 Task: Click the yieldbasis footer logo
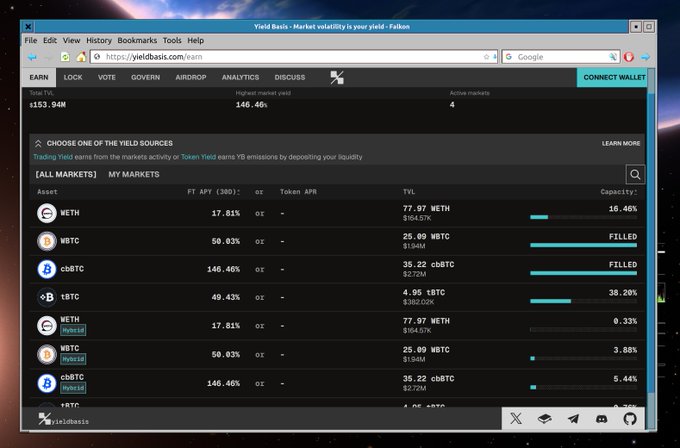coord(63,419)
